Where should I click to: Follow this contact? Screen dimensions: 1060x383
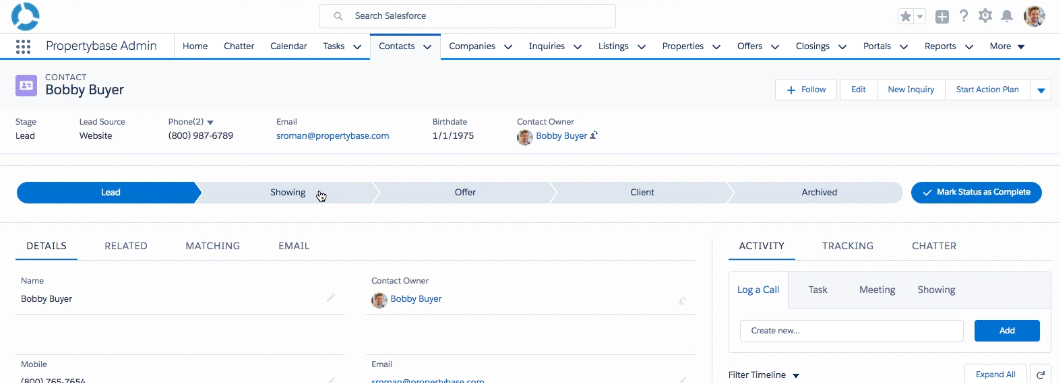tap(806, 89)
